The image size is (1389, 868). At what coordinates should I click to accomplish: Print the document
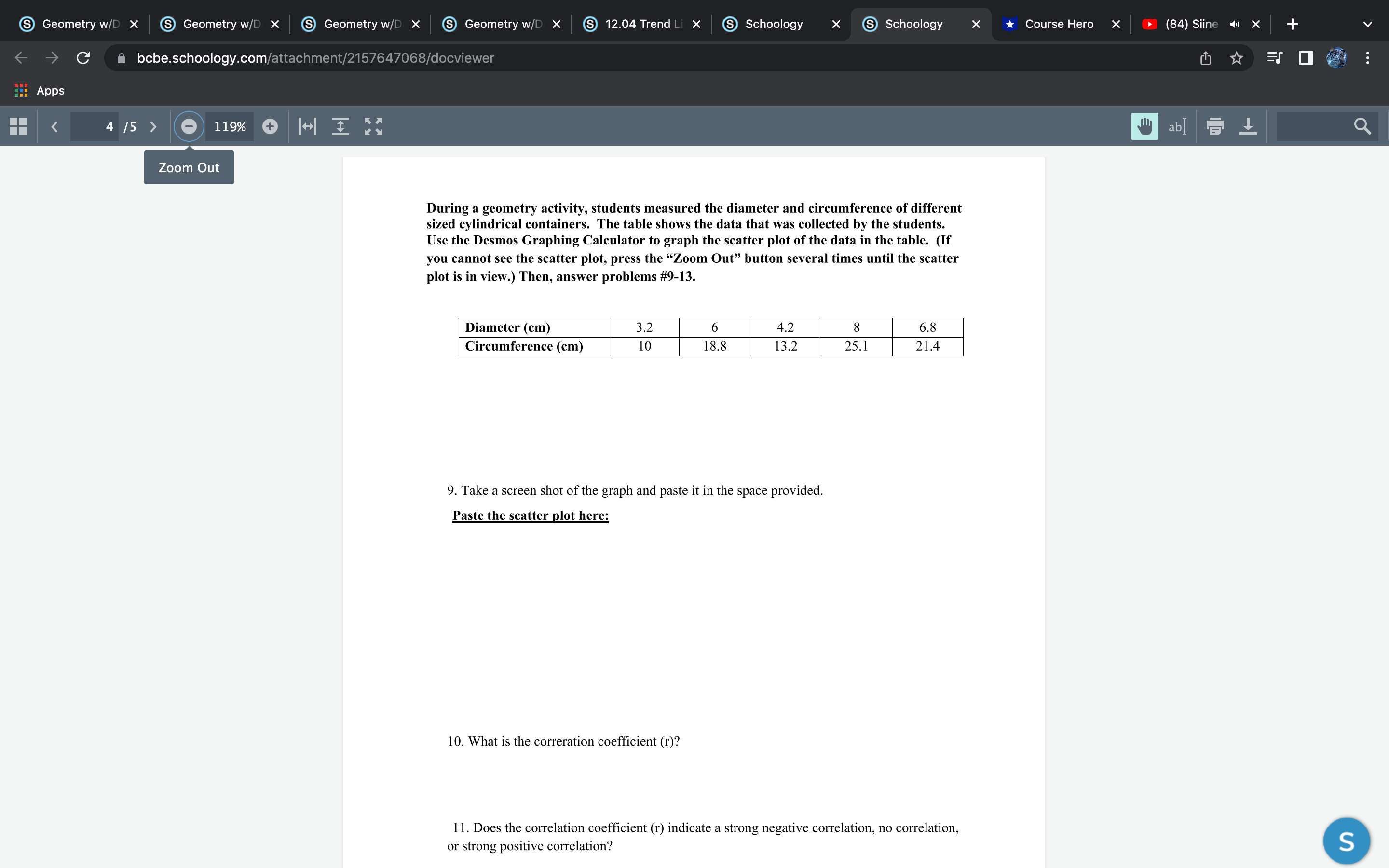[x=1215, y=126]
